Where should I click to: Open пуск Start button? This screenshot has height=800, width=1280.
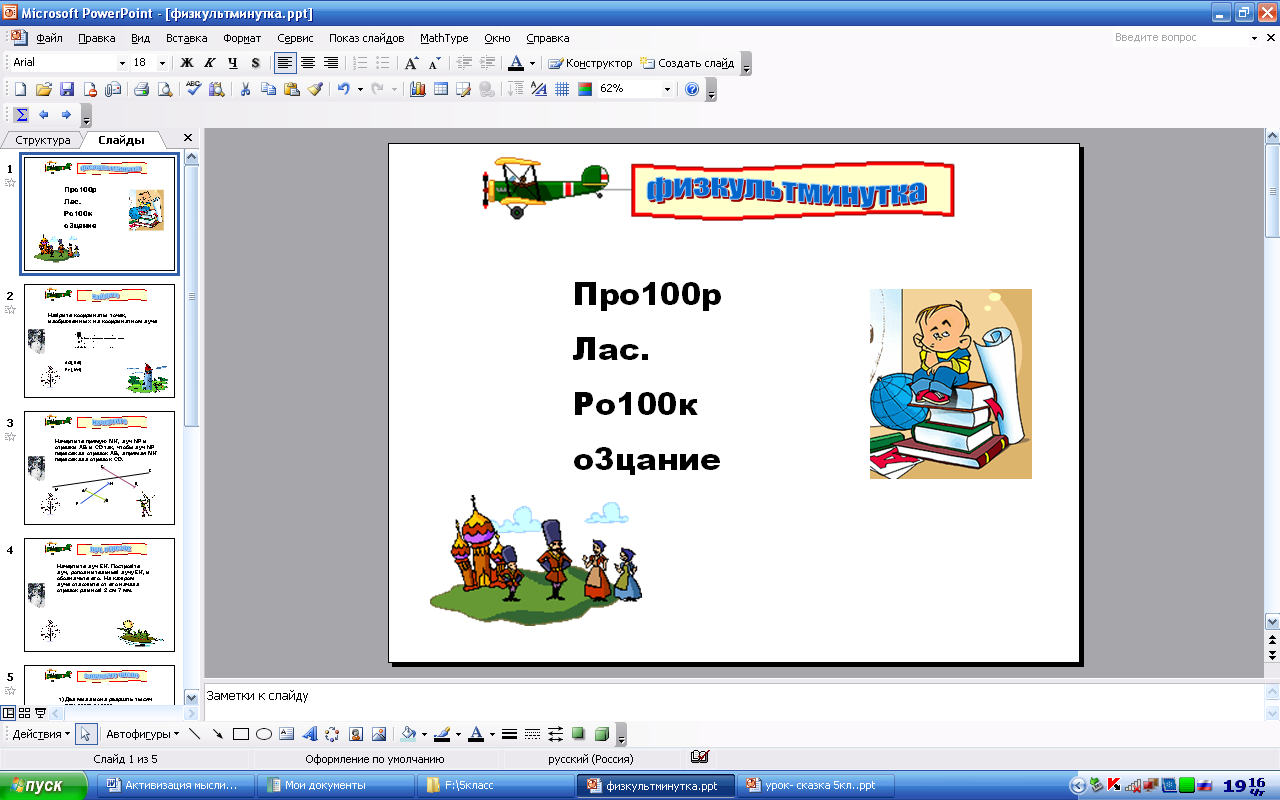click(46, 785)
